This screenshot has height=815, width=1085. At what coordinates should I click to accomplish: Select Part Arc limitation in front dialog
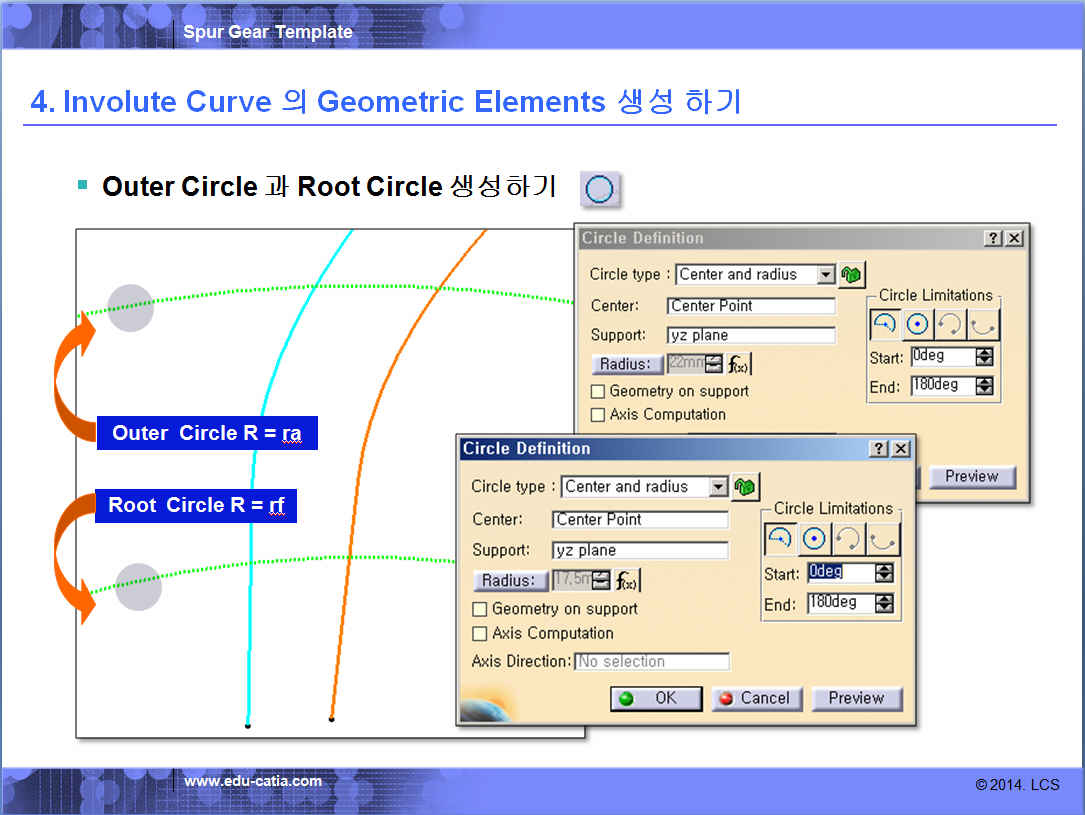780,539
